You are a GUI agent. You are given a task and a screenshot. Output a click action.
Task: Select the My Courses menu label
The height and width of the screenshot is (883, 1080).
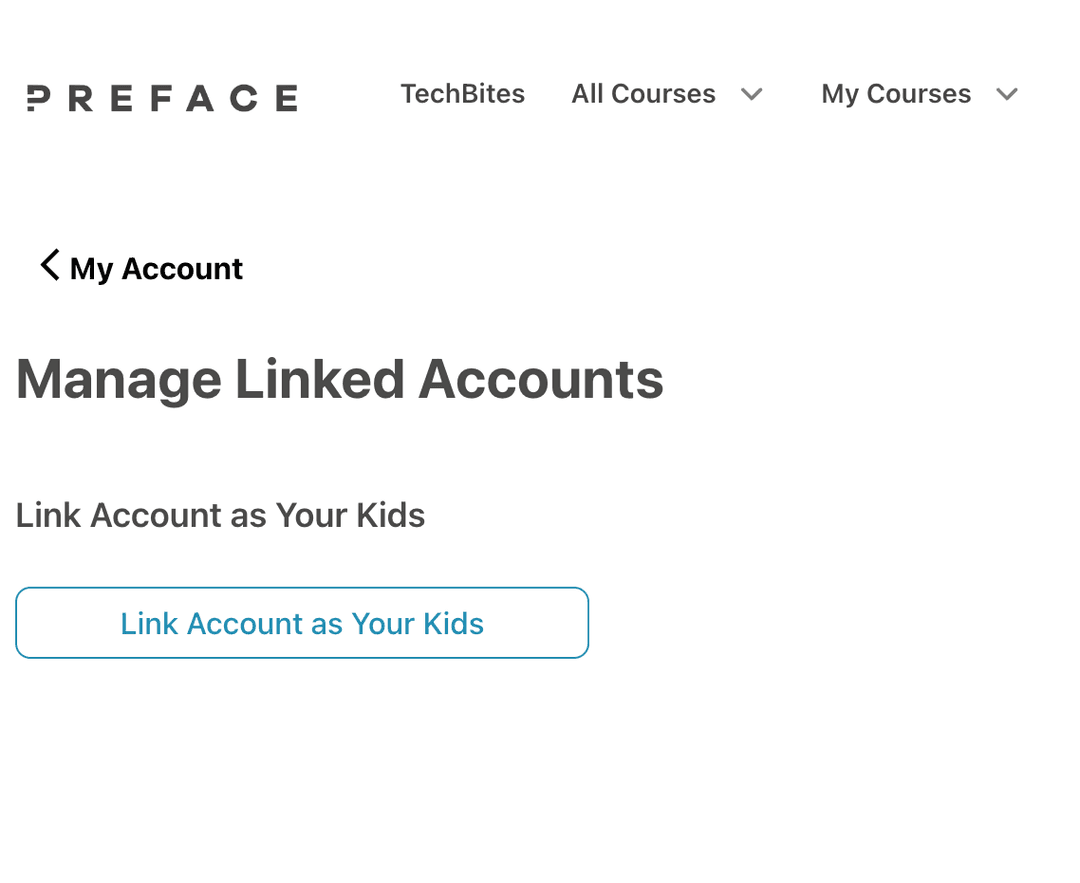pos(896,94)
